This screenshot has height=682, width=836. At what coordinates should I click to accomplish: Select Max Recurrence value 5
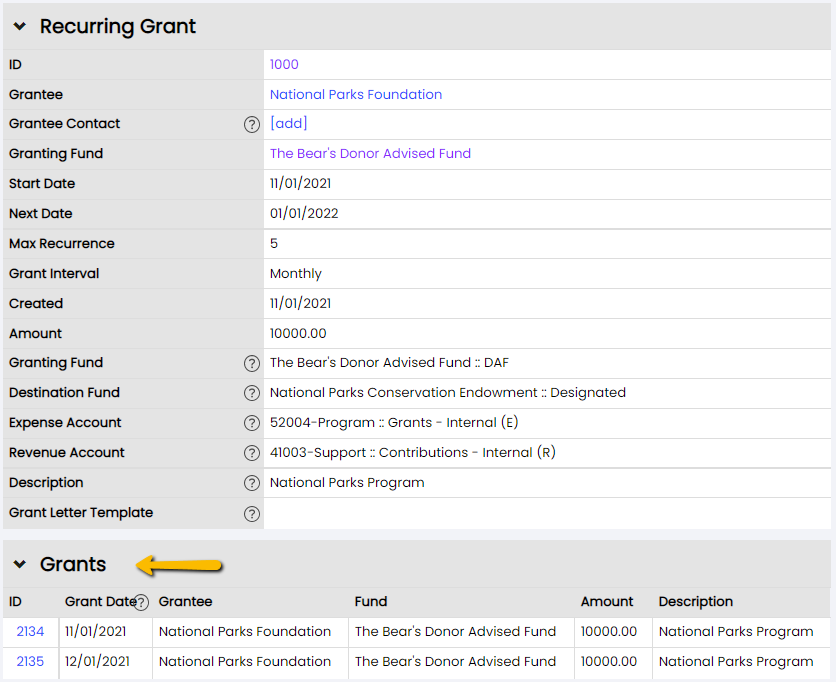point(274,244)
